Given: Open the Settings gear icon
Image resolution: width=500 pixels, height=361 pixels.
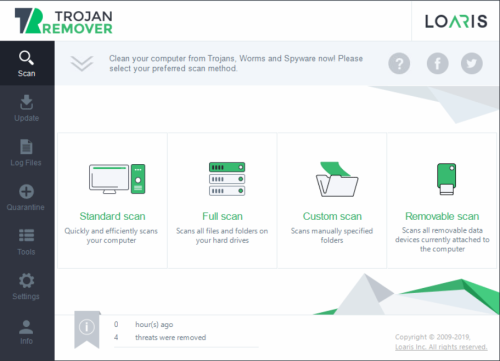Looking at the screenshot, I should point(26,281).
